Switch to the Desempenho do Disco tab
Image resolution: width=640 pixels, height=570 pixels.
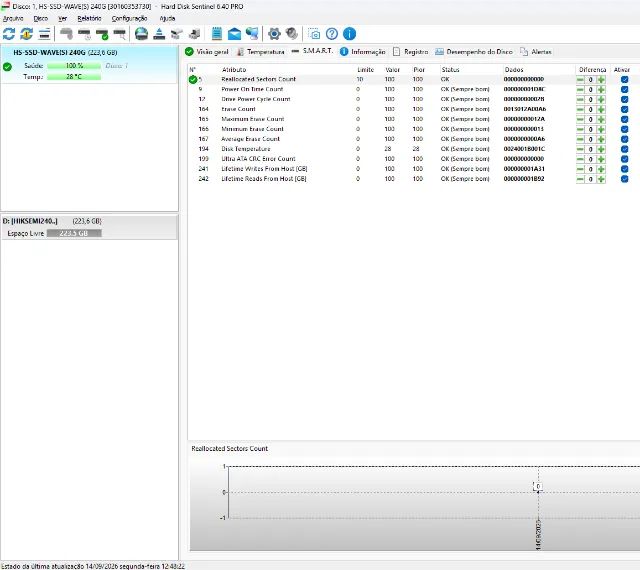point(473,52)
